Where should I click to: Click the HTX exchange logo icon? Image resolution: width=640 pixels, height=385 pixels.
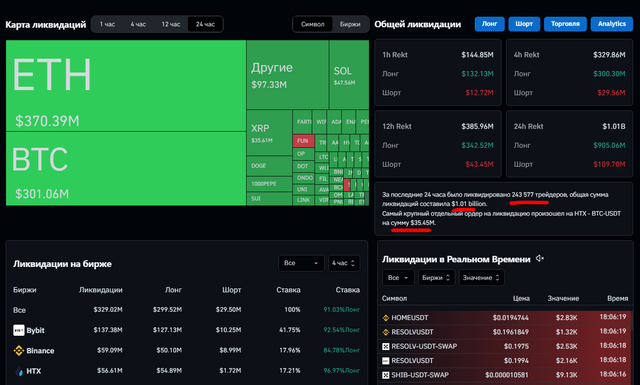pyautogui.click(x=19, y=371)
